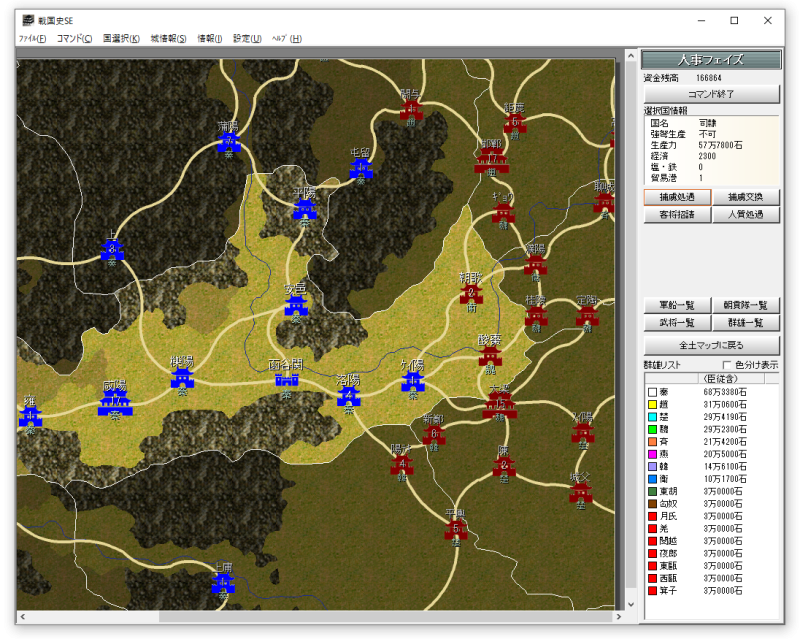
Task: Select the 濮陽 red castle icon
Action: click(x=535, y=264)
